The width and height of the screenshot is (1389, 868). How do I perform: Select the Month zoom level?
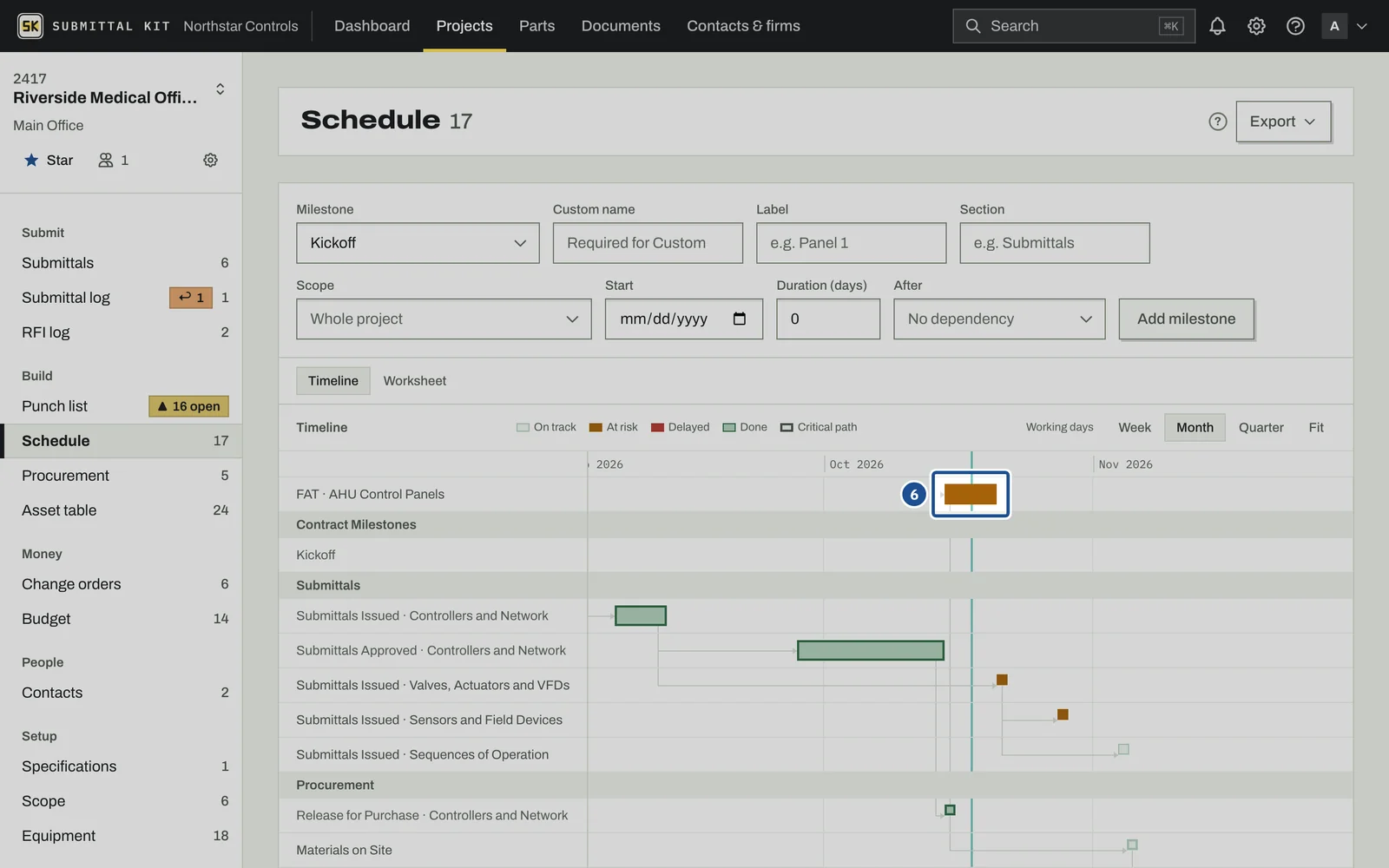1195,427
